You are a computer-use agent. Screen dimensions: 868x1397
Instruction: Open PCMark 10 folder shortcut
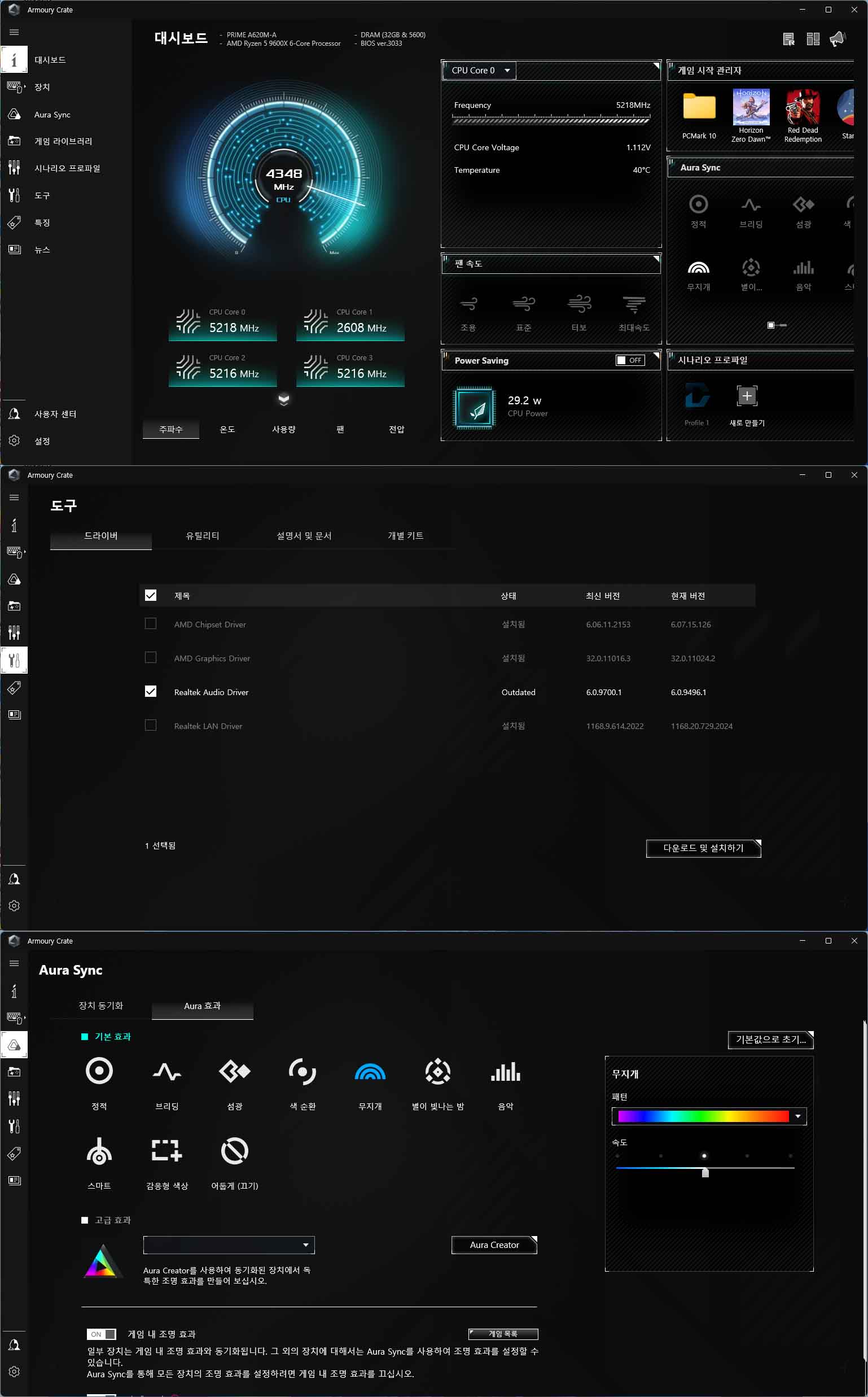tap(699, 115)
